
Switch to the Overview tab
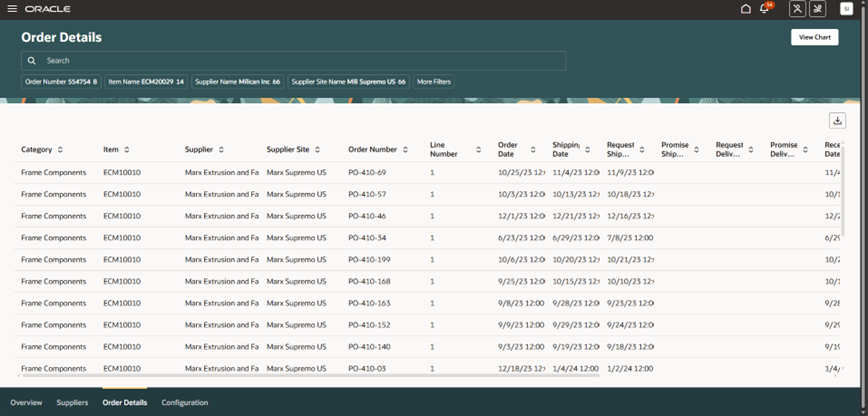tap(26, 403)
